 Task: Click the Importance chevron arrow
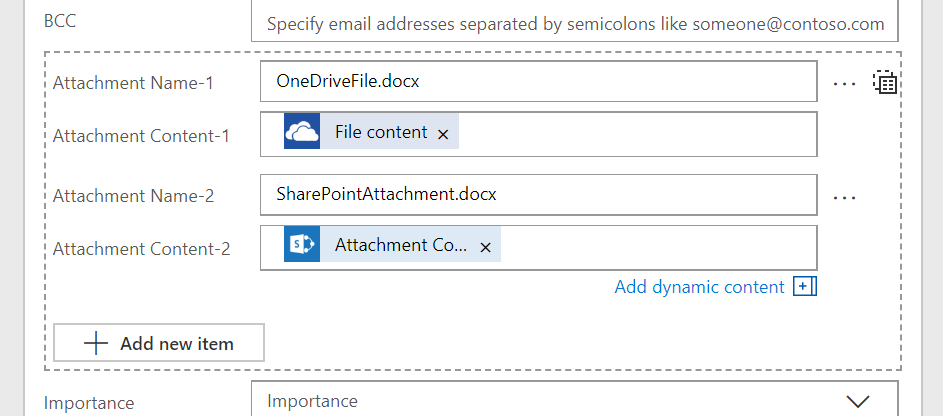858,401
